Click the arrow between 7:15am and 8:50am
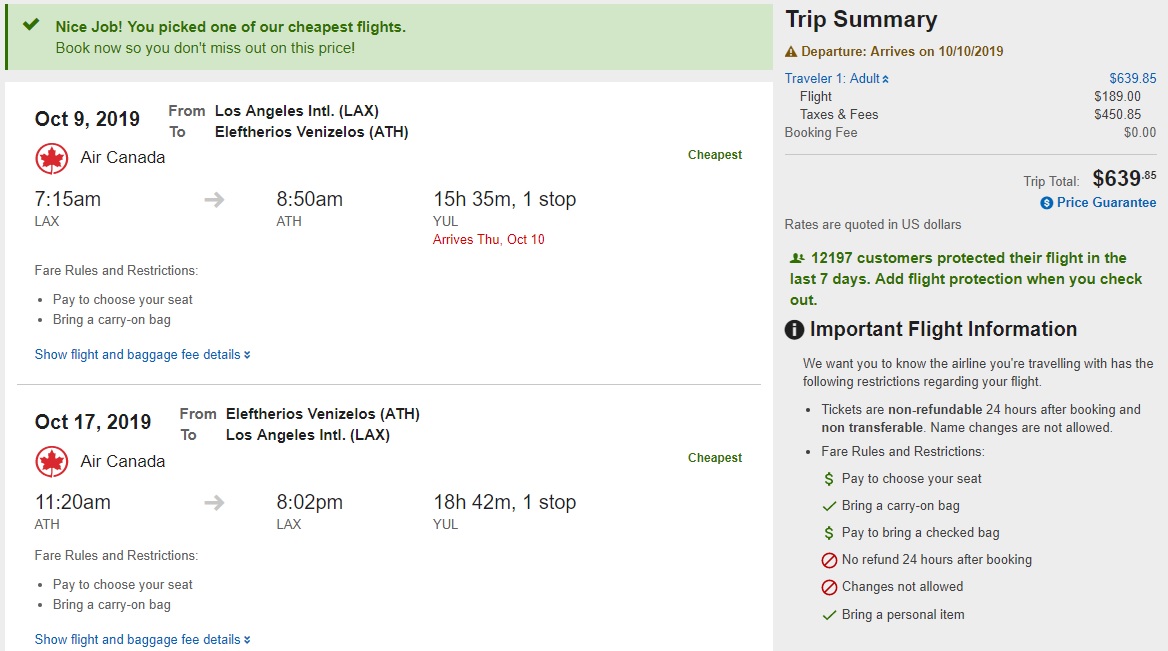 pyautogui.click(x=214, y=200)
